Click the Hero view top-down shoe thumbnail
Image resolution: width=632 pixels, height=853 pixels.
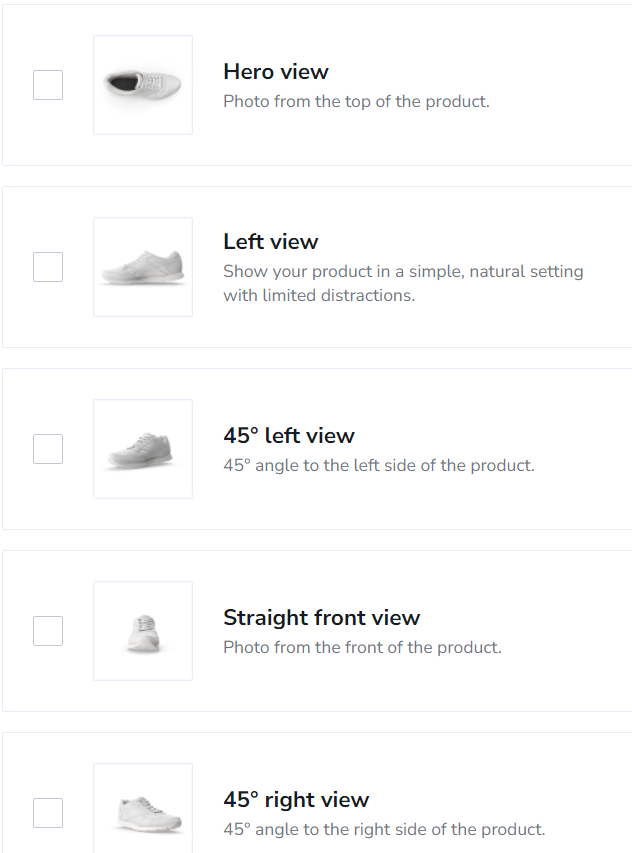[x=143, y=85]
